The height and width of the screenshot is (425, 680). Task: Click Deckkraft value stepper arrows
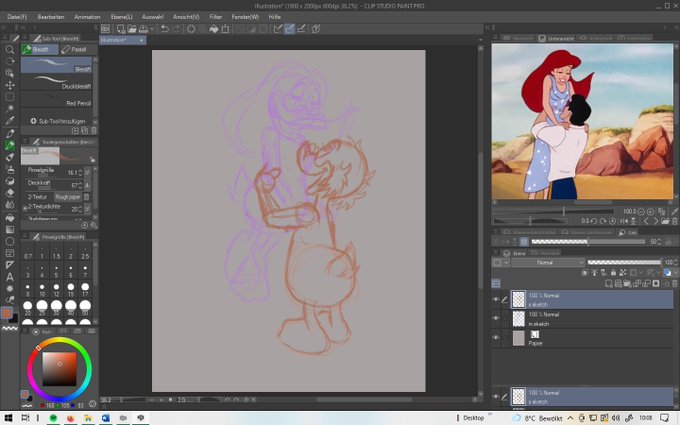coord(80,186)
